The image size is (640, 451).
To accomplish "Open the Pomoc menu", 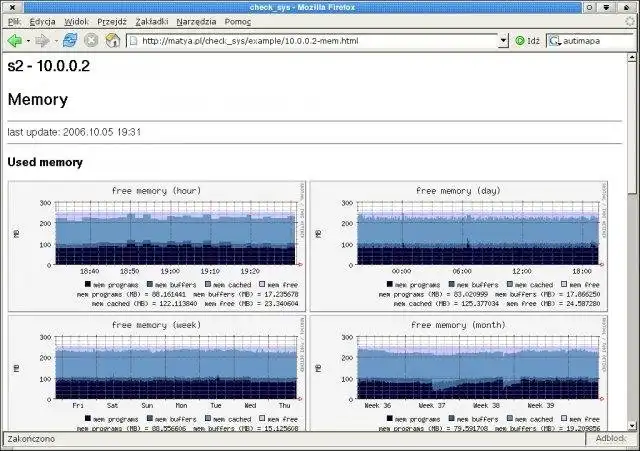I will tap(238, 22).
